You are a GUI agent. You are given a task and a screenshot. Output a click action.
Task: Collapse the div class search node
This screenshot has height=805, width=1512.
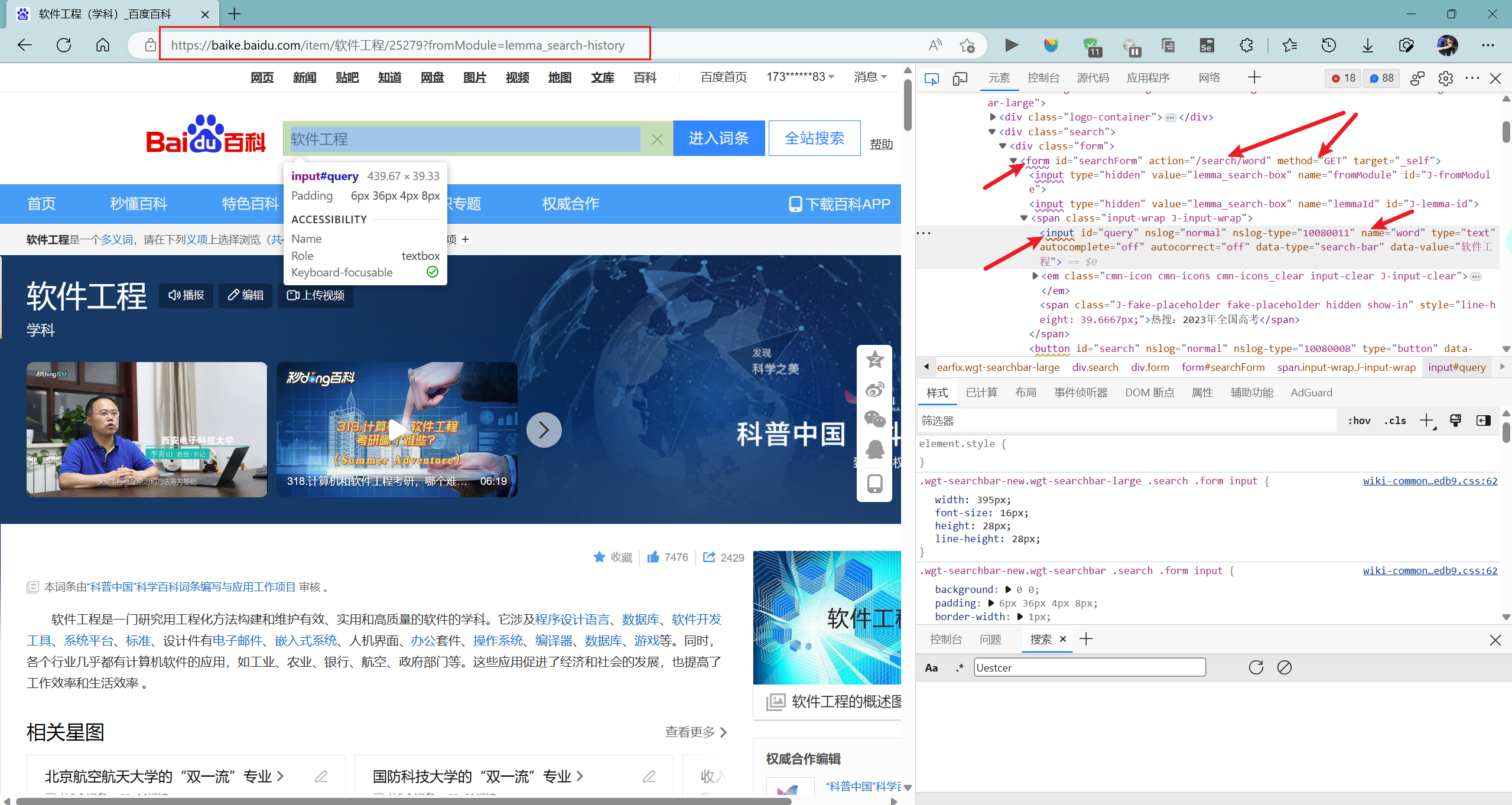(993, 132)
